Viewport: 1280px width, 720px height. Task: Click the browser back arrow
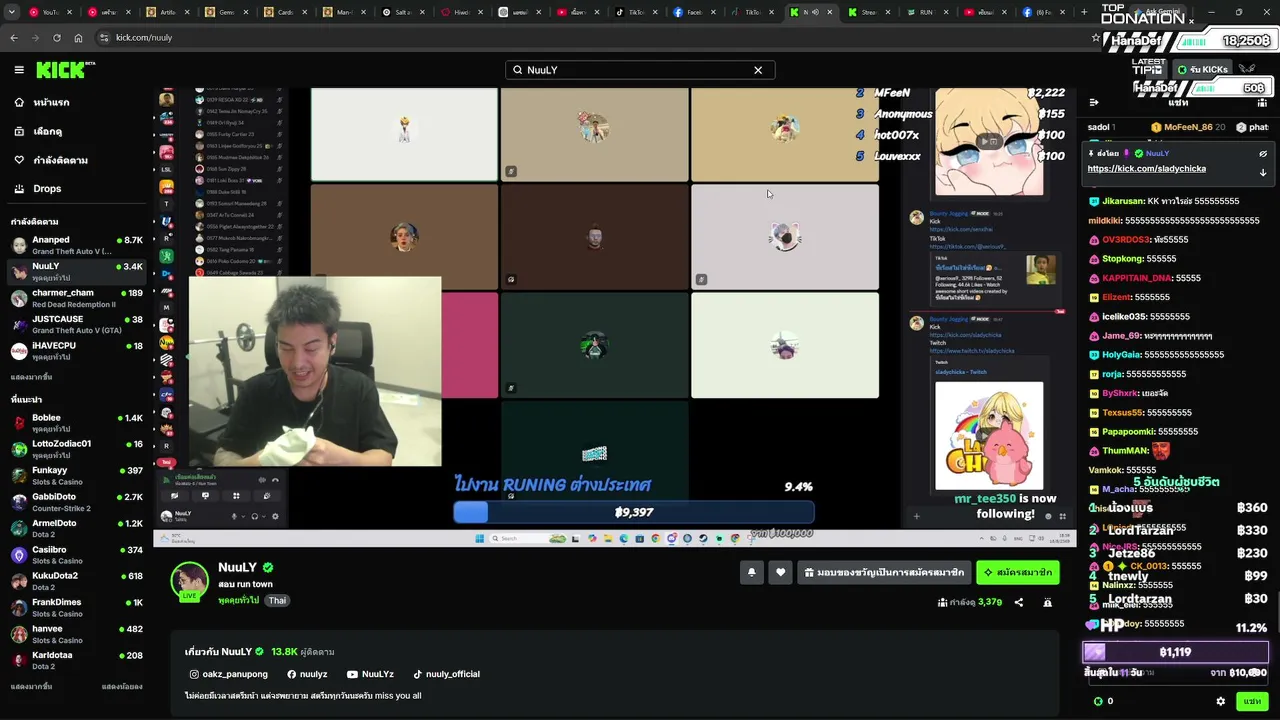coord(14,38)
